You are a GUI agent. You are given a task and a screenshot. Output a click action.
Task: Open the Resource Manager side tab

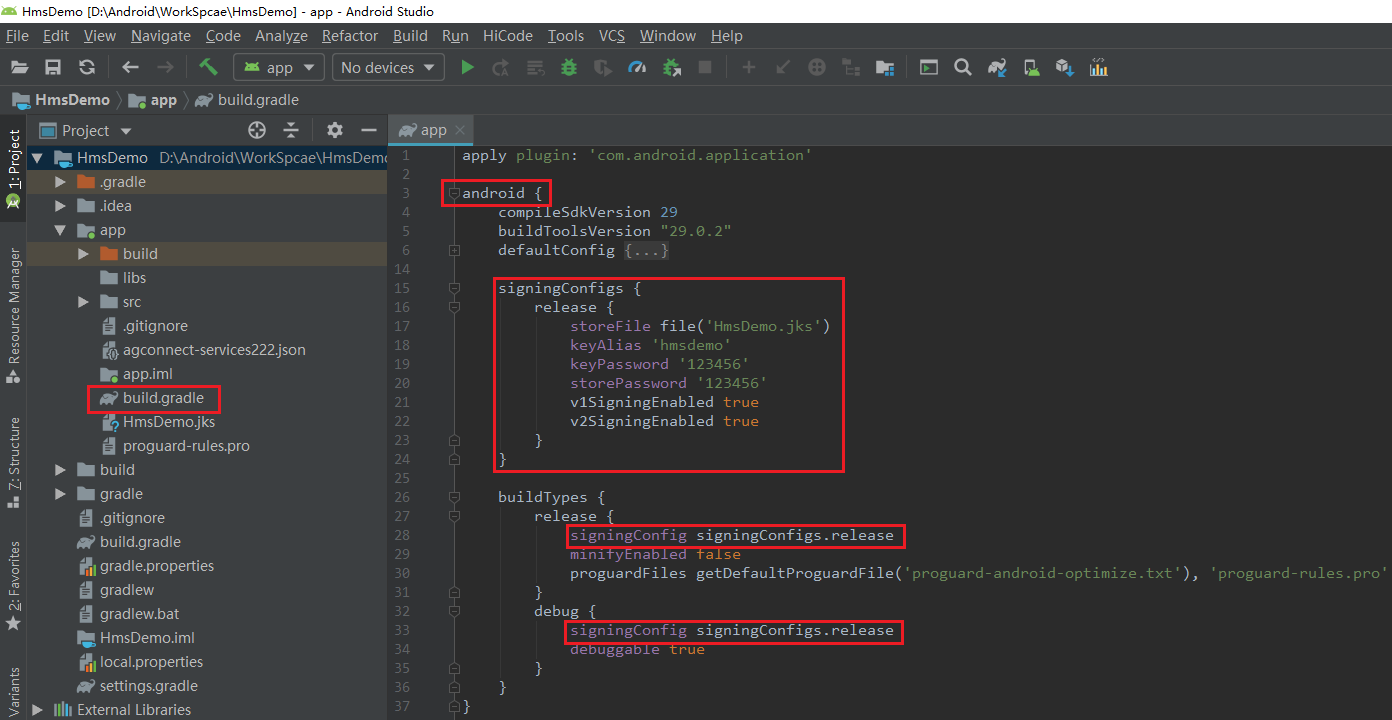tap(14, 315)
